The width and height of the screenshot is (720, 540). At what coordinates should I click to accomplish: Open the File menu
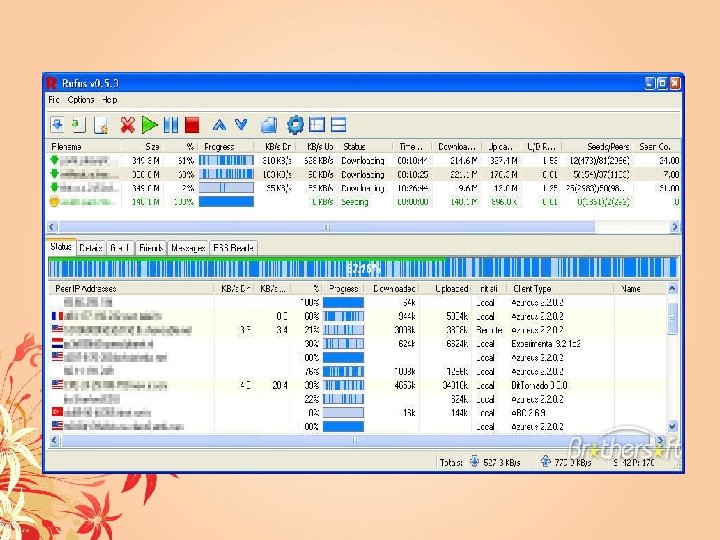[54, 100]
